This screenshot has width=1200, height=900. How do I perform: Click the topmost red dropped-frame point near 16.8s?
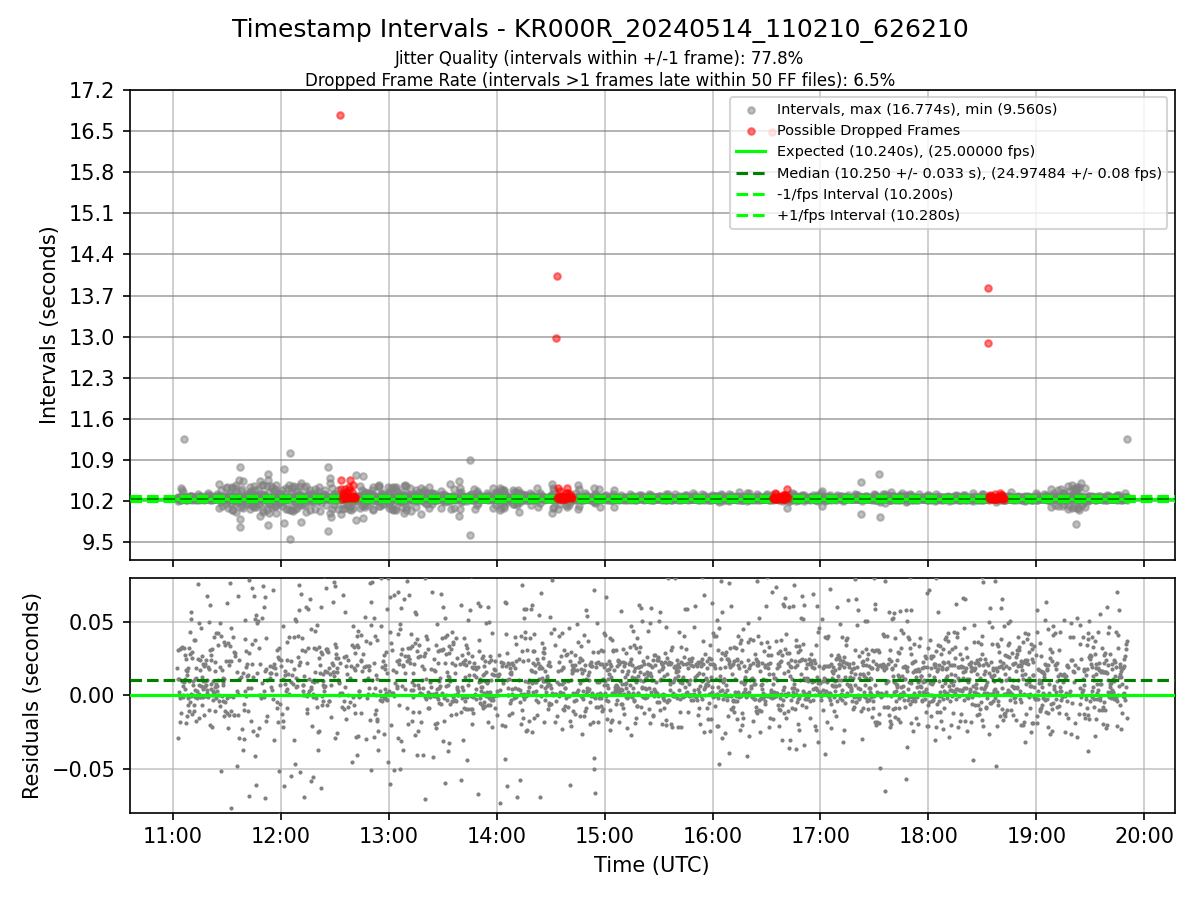click(x=340, y=115)
